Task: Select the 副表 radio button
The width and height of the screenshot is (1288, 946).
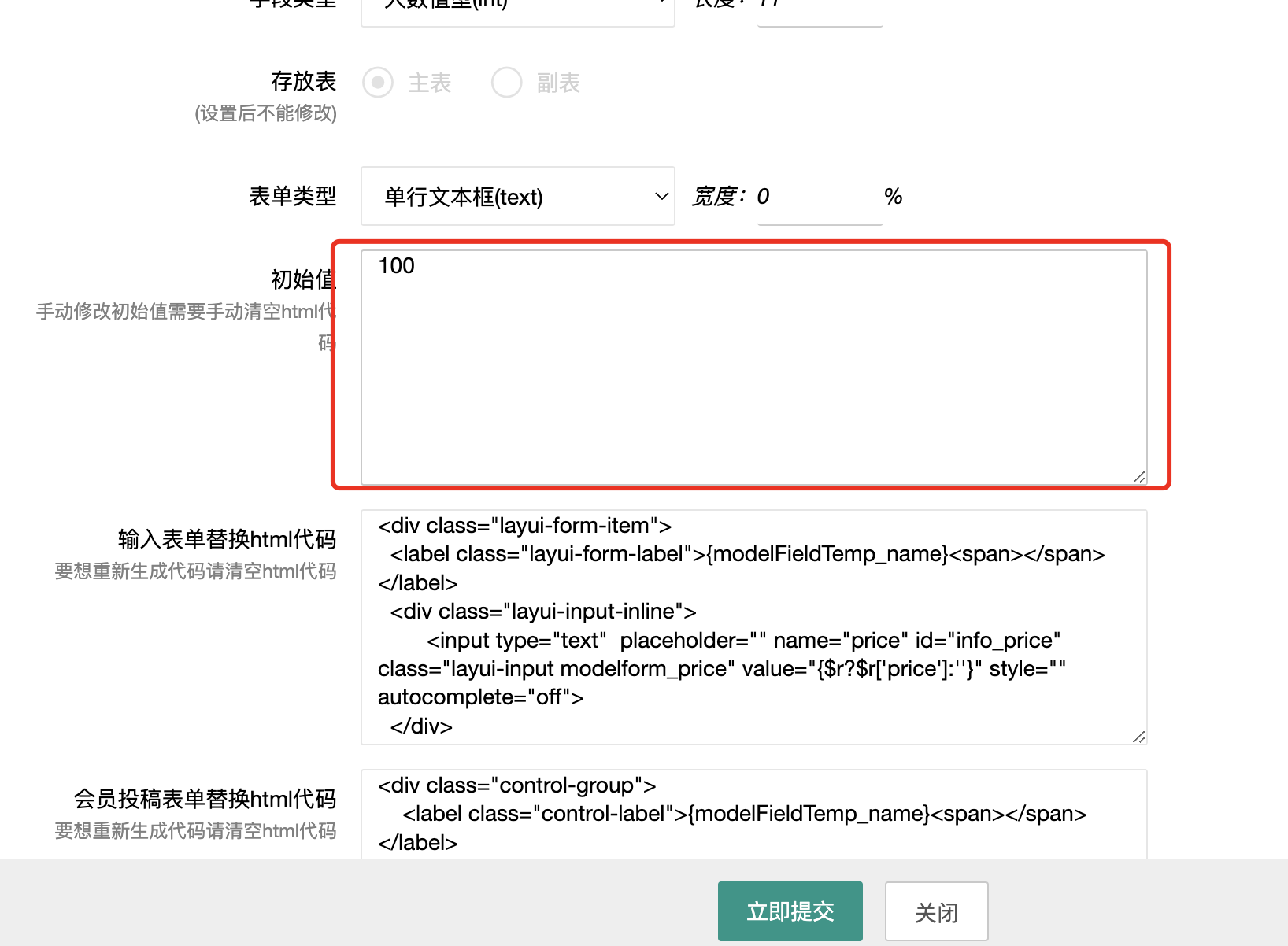Action: [x=506, y=83]
